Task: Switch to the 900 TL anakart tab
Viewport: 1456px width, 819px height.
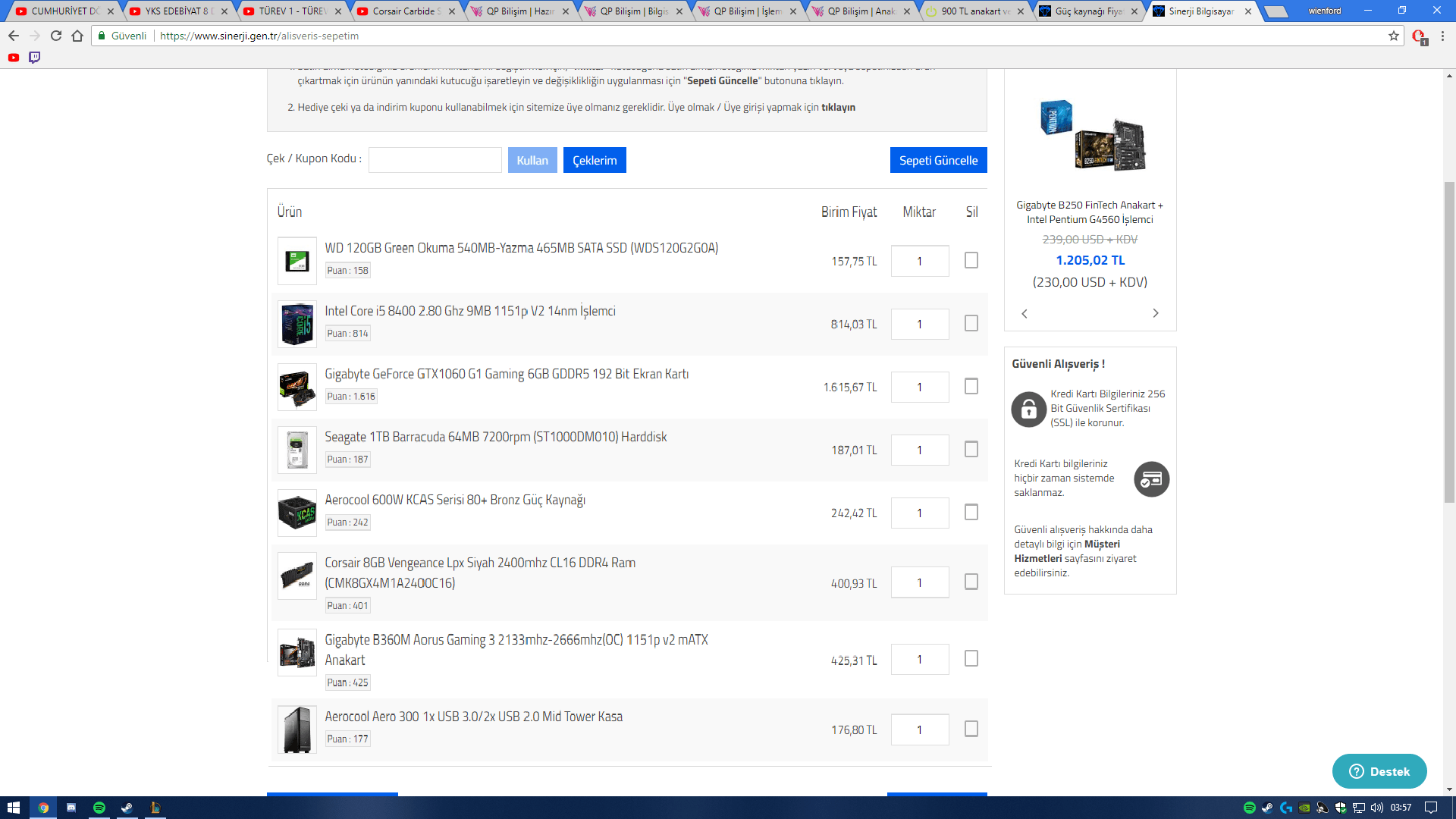Action: click(974, 11)
